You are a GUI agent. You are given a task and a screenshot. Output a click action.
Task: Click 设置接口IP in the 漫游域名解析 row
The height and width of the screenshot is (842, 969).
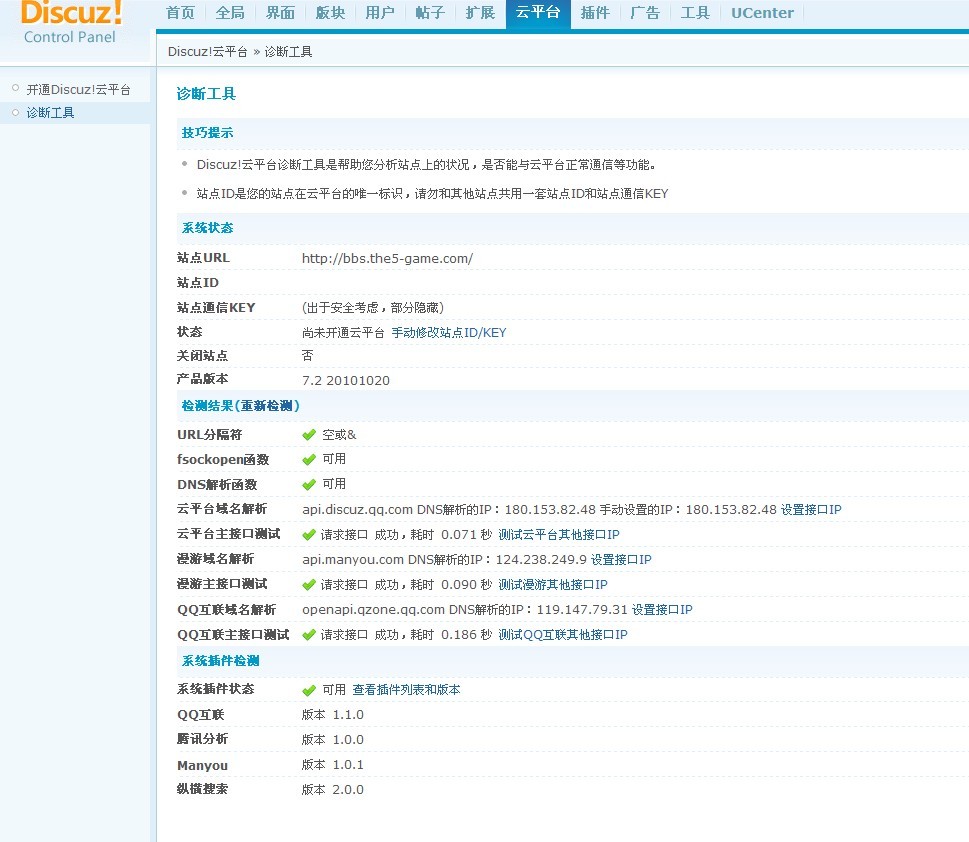coord(621,559)
